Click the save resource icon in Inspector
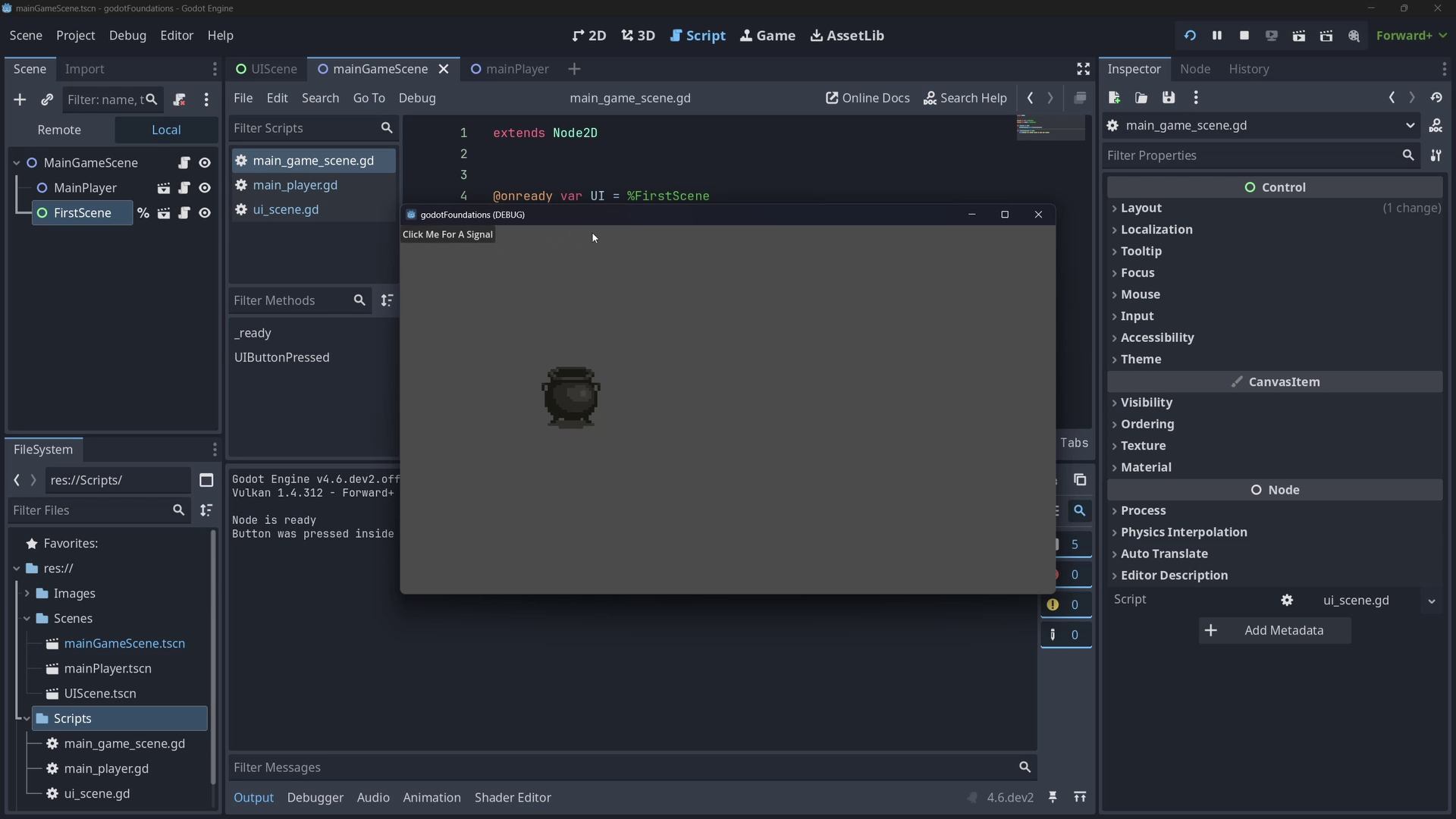1456x819 pixels. pyautogui.click(x=1168, y=97)
